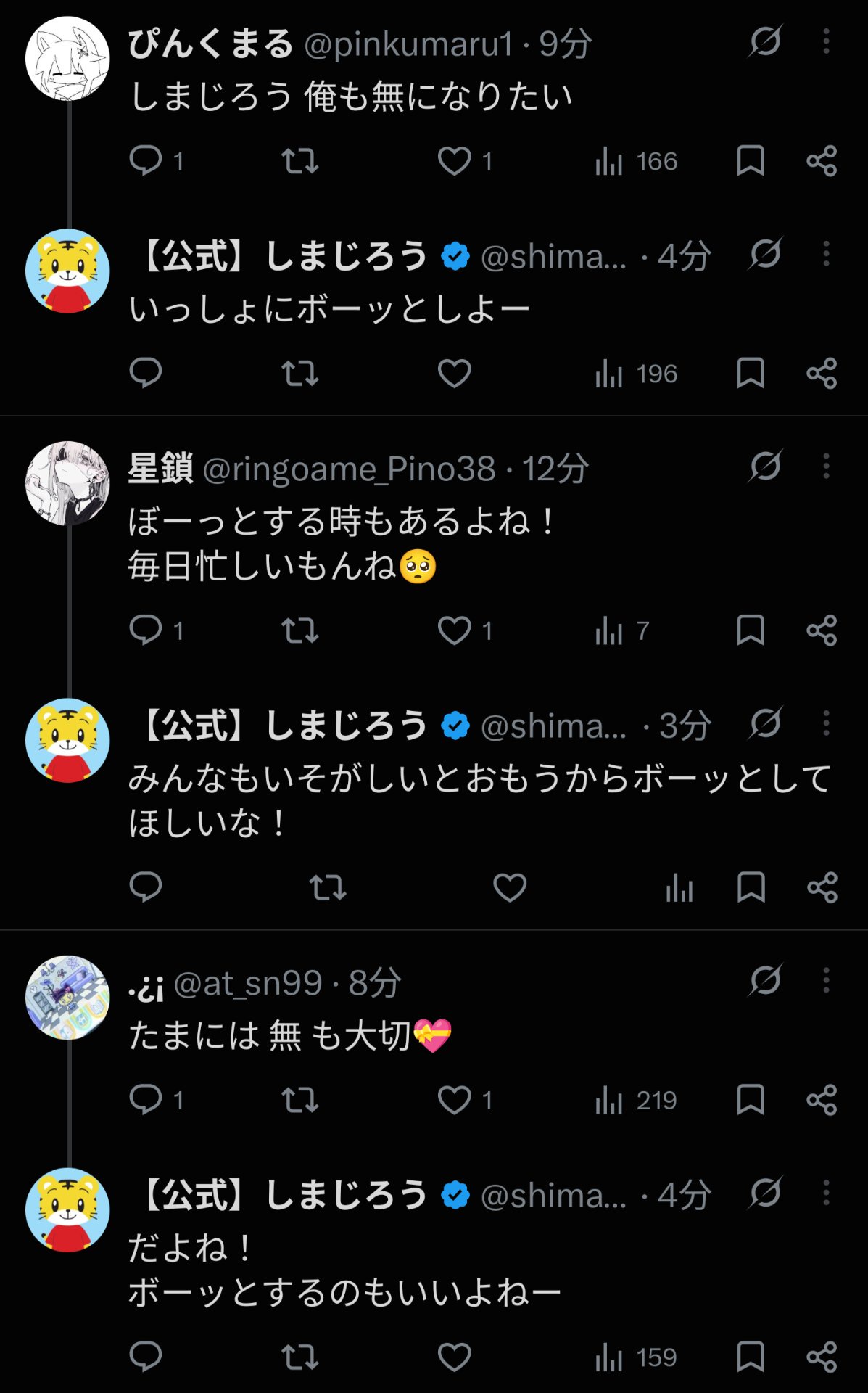Open Grok icon on @pinkumaru1 tweet
The image size is (868, 1393).
(765, 41)
